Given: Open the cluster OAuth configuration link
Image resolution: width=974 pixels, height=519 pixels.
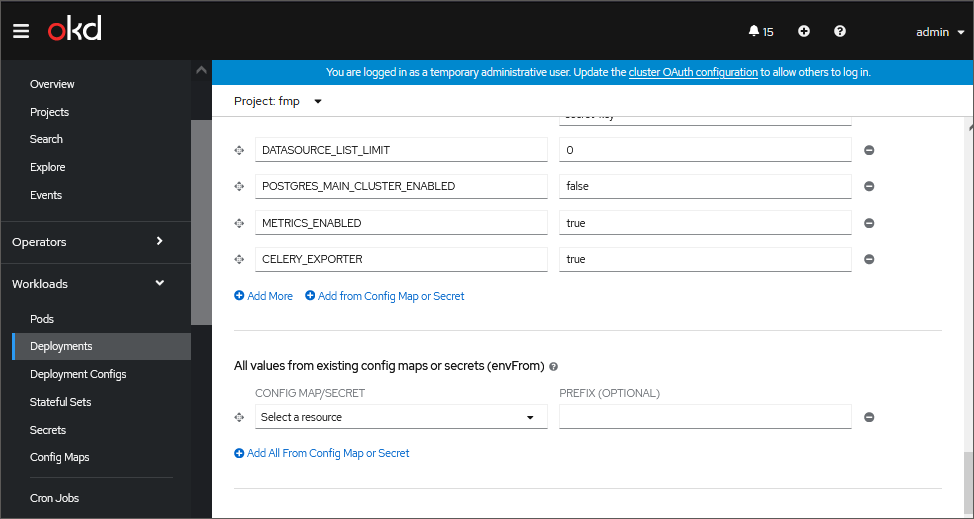Looking at the screenshot, I should click(693, 72).
